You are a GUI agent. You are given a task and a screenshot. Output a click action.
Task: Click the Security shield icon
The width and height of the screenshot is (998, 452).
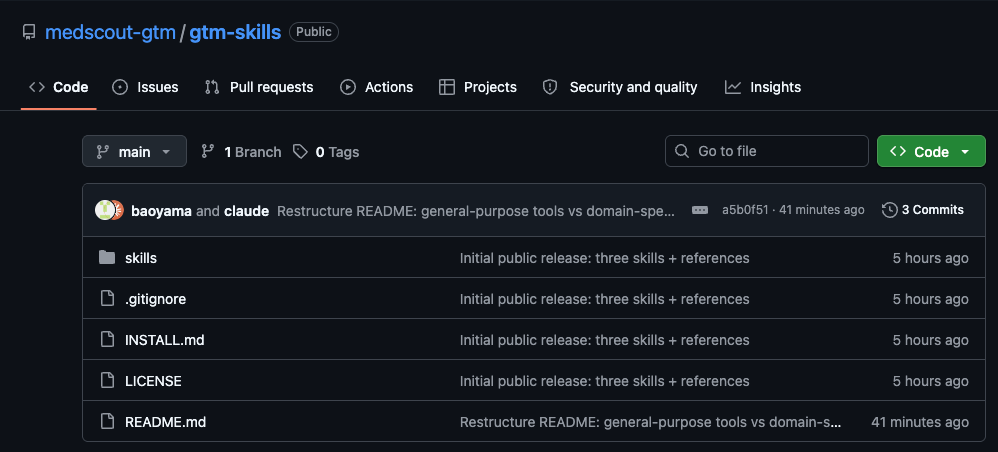550,87
